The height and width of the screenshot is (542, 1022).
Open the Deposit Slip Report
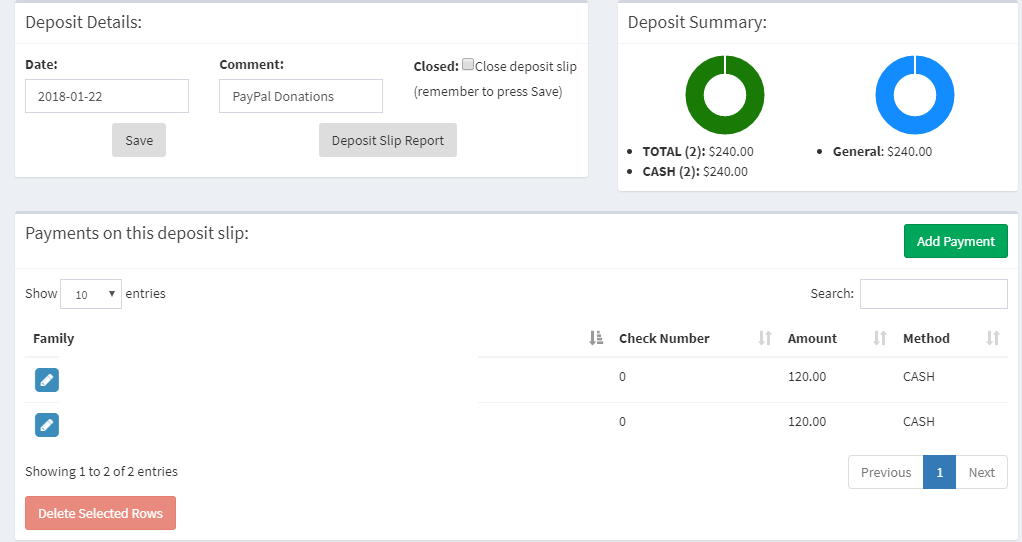[x=388, y=140]
